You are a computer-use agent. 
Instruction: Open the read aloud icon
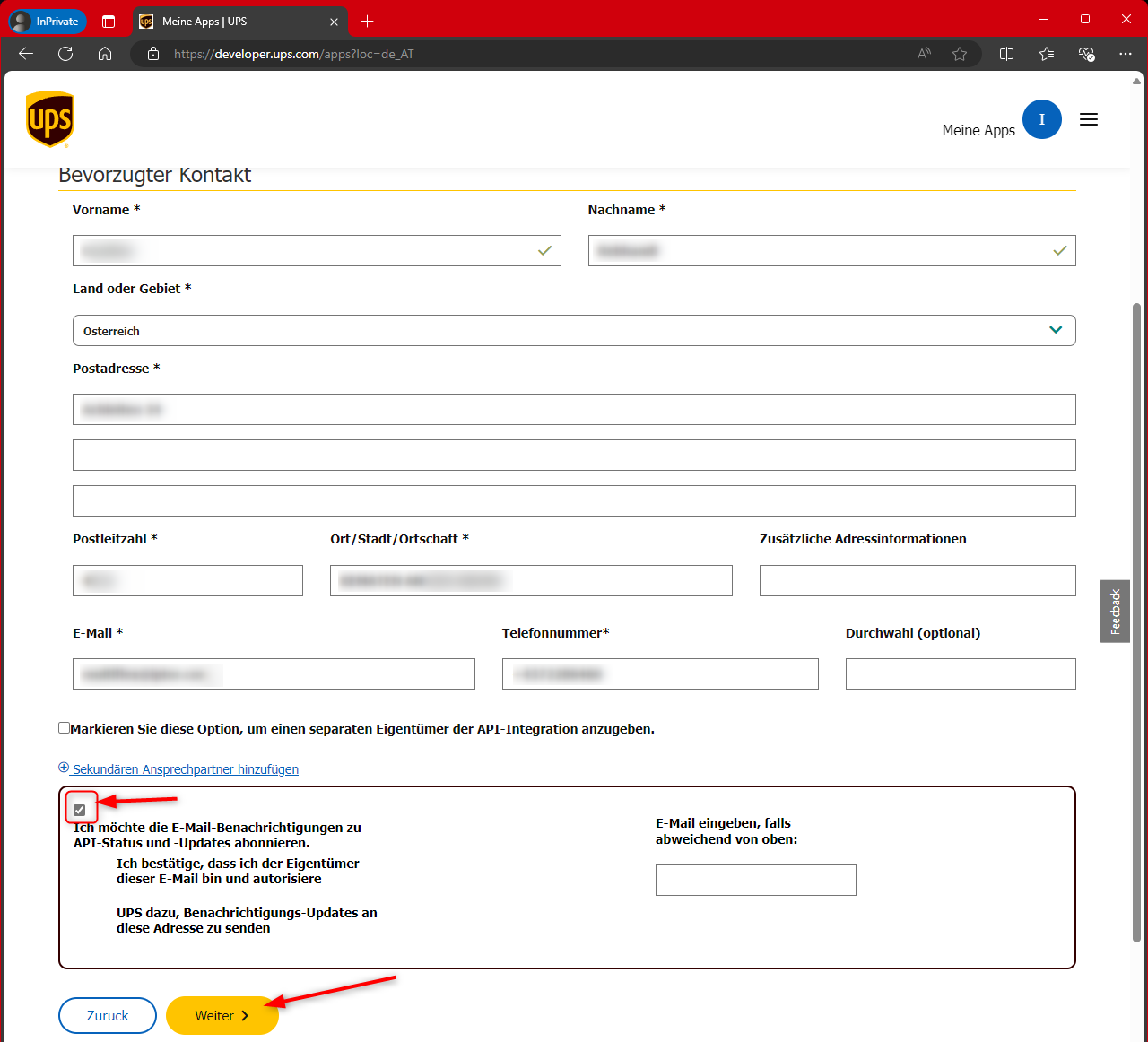pos(924,54)
